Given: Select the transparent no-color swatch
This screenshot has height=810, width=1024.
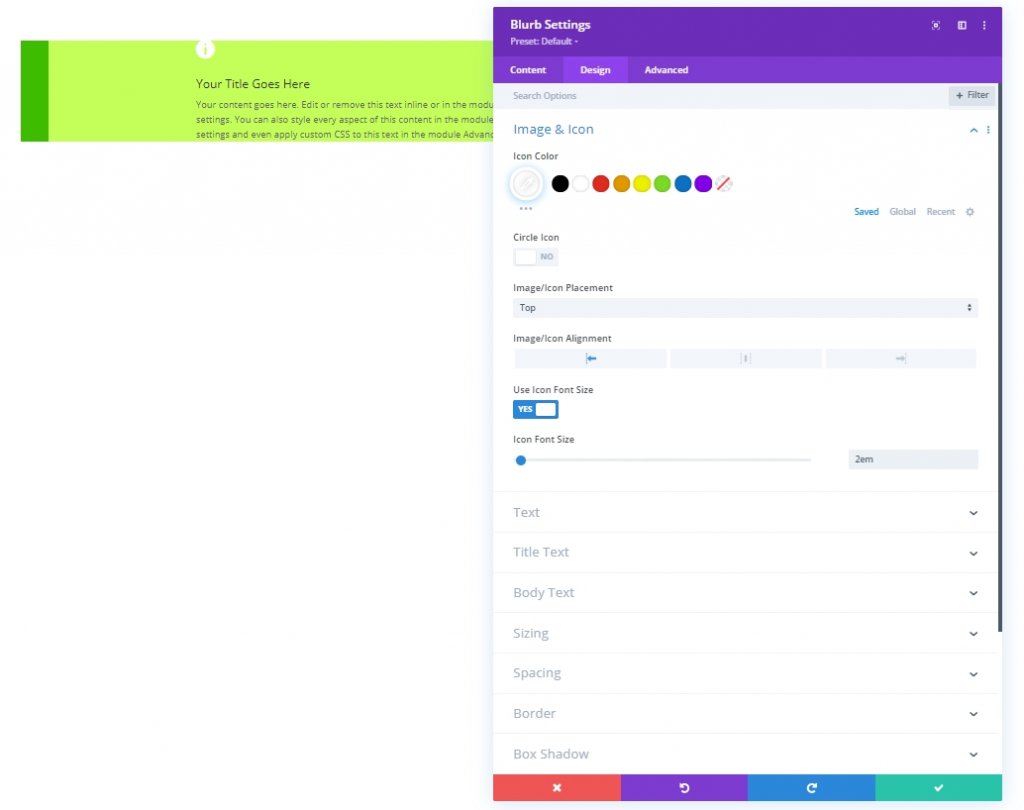Looking at the screenshot, I should tap(724, 184).
